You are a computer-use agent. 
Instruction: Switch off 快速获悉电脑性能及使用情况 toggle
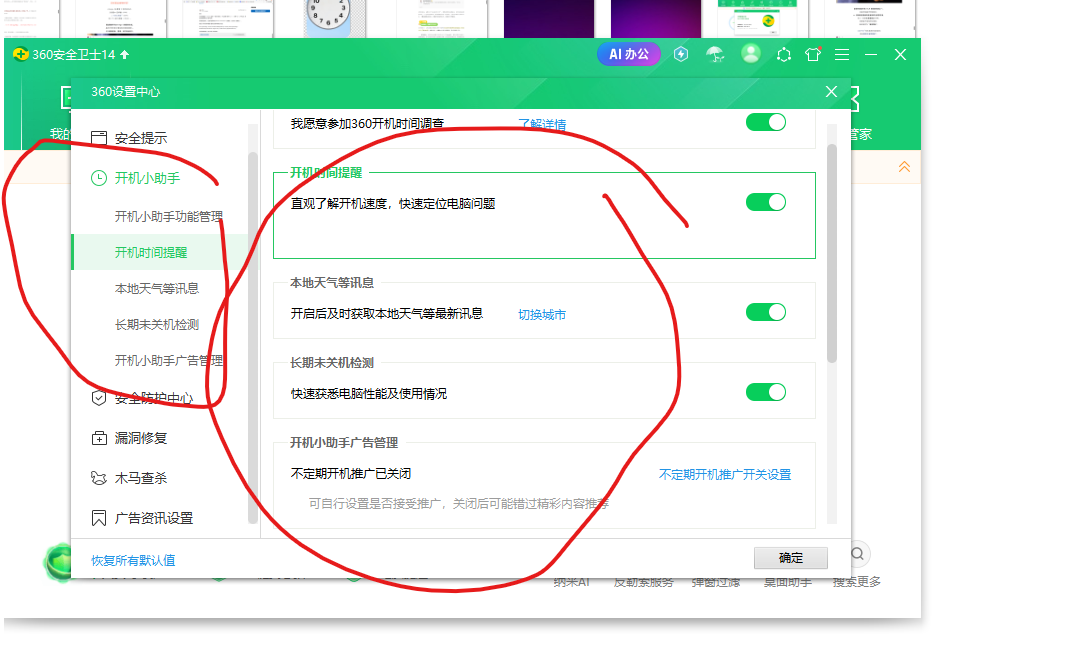point(766,392)
